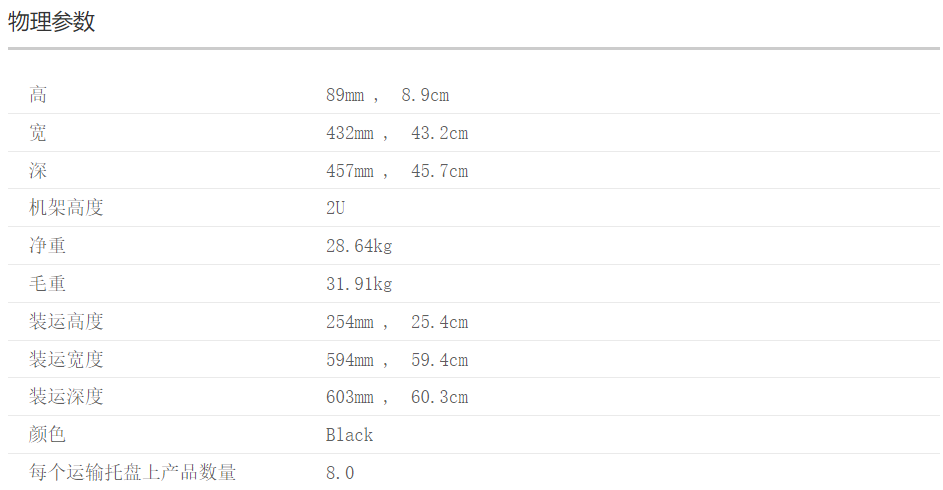
Task: Select the 净重 label
Action: [47, 246]
